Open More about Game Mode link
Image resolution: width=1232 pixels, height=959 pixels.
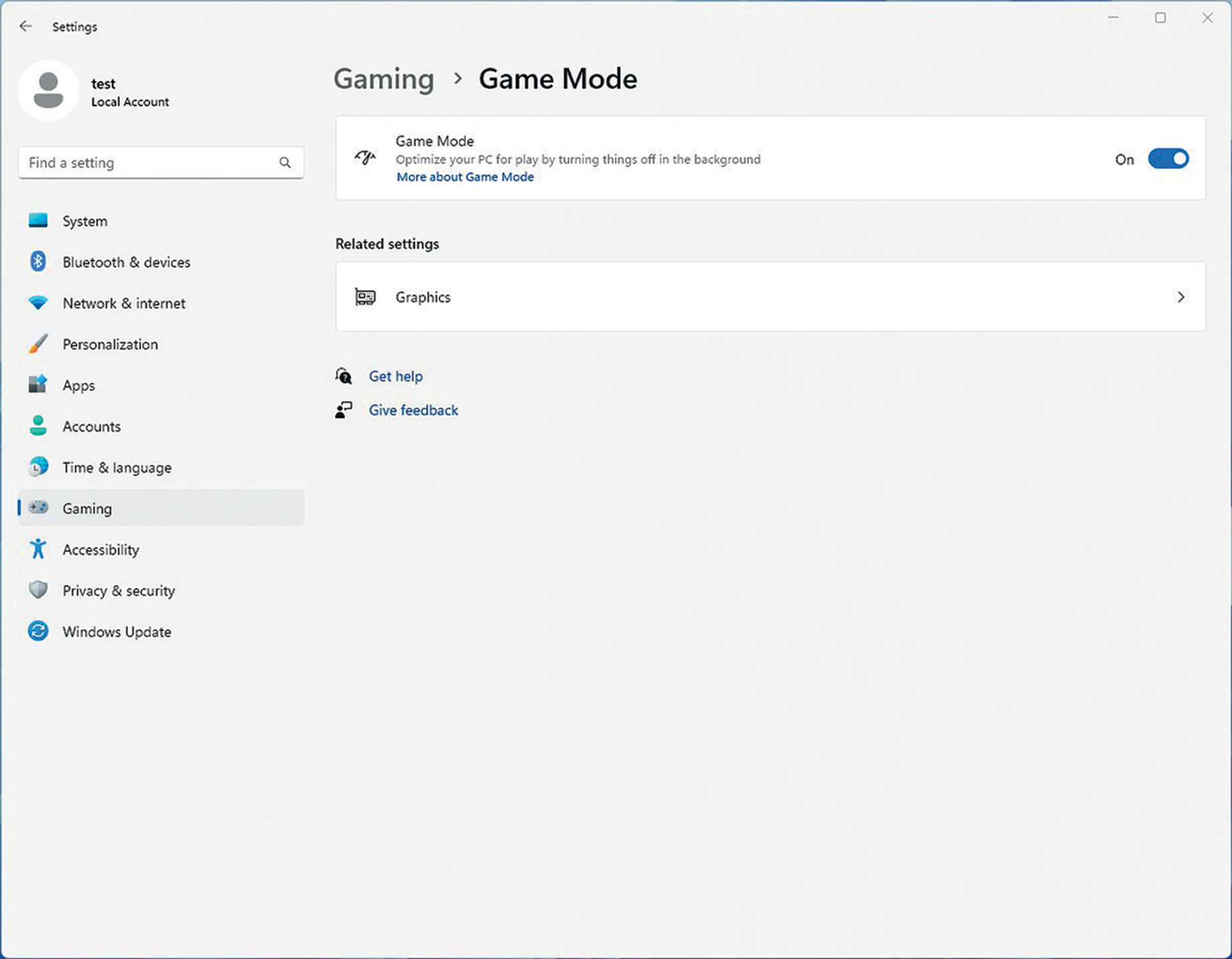pos(465,177)
